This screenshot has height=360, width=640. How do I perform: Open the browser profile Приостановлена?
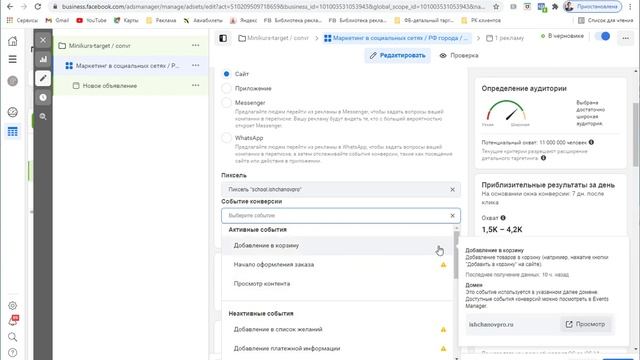click(x=592, y=7)
